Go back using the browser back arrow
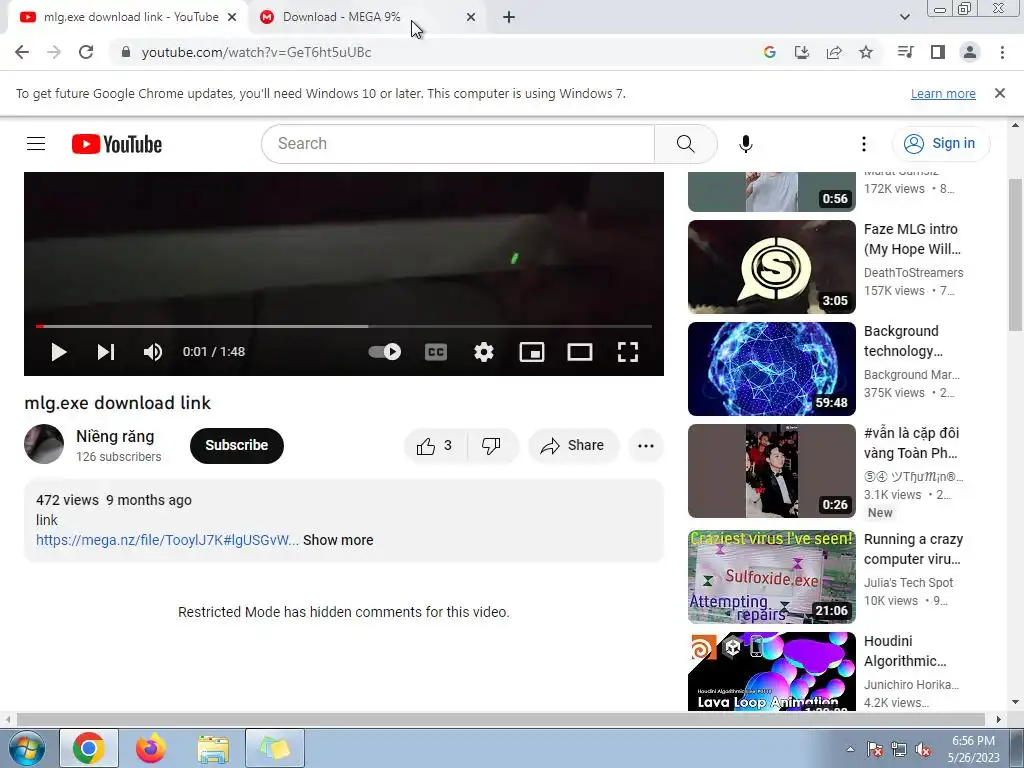Viewport: 1024px width, 768px height. point(22,52)
